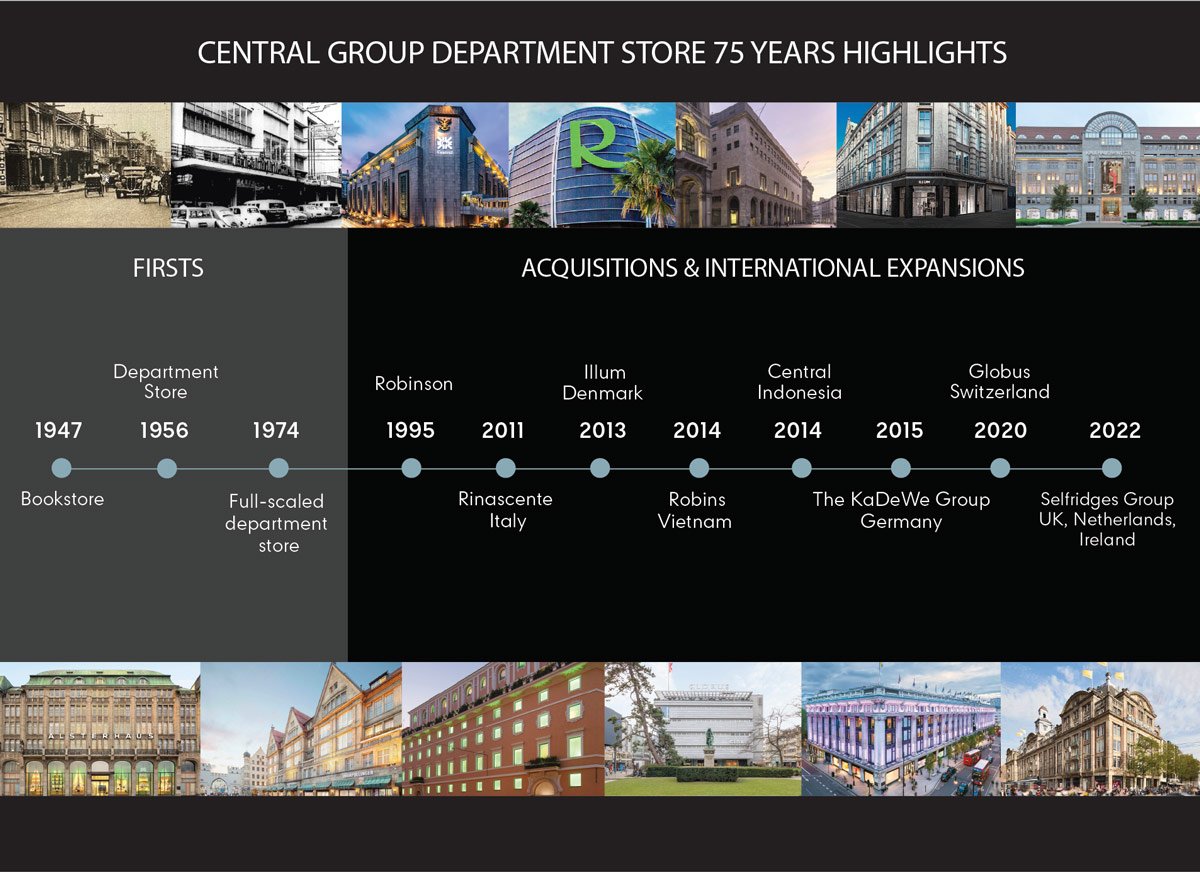This screenshot has width=1200, height=872.
Task: Click the "Full-scaled department store" label
Action: click(278, 523)
